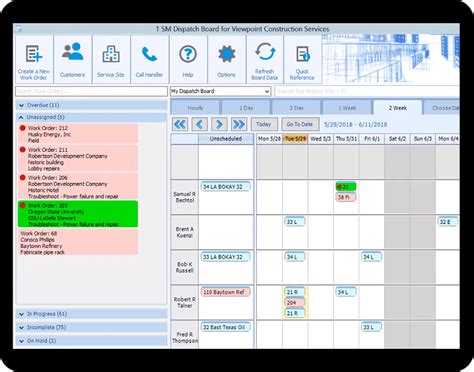Go to next period with right arrow
This screenshot has width=474, height=372.
coord(219,124)
